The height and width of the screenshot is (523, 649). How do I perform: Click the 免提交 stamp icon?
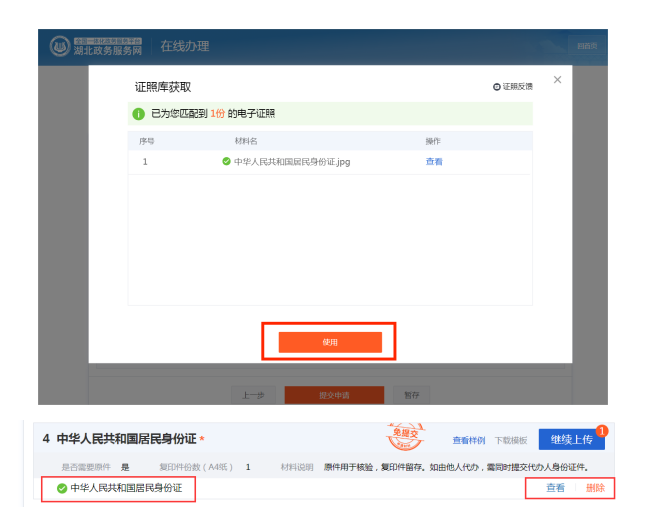pyautogui.click(x=405, y=438)
